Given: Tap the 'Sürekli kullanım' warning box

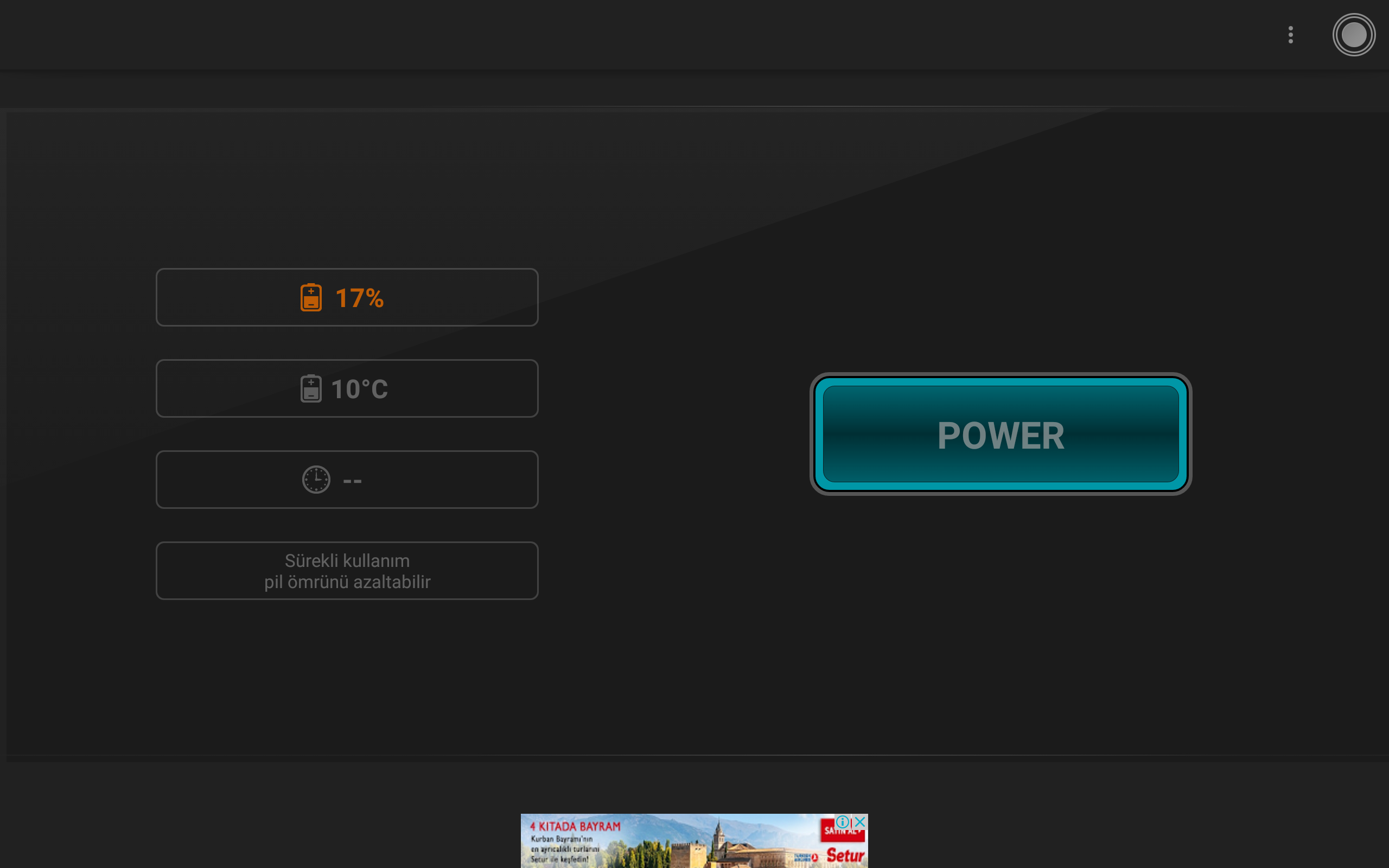Looking at the screenshot, I should click(x=347, y=571).
